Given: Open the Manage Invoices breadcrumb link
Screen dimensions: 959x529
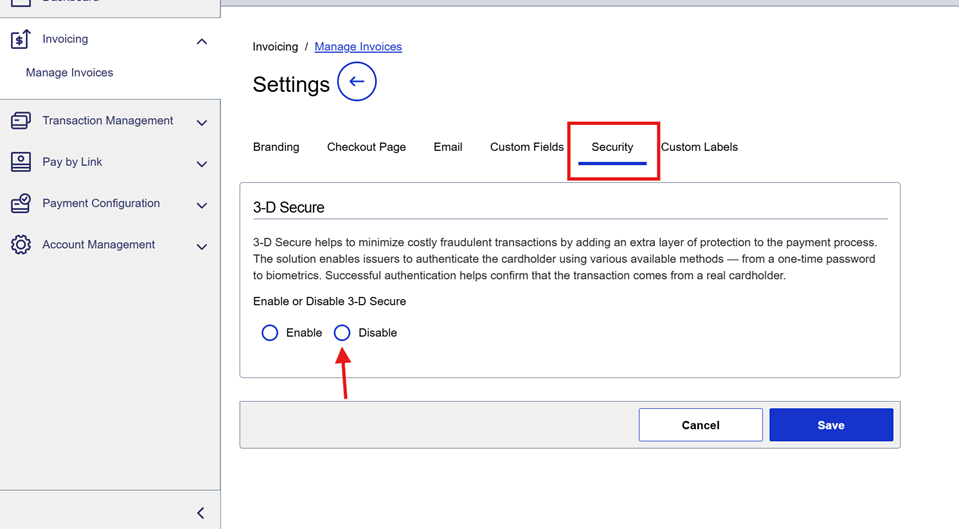Looking at the screenshot, I should click(x=358, y=47).
